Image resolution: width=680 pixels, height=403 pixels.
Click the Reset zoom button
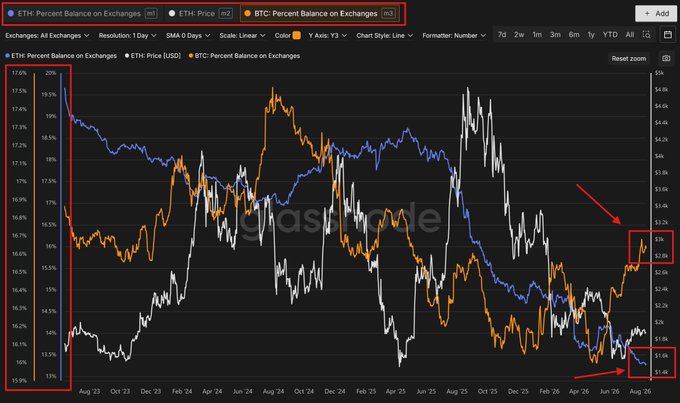pyautogui.click(x=628, y=58)
